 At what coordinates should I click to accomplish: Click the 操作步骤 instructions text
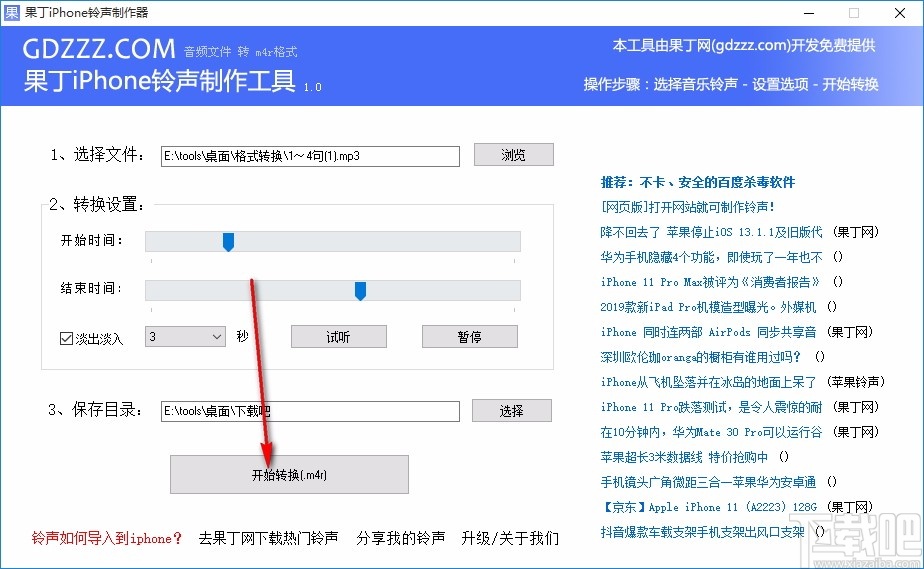[x=731, y=84]
